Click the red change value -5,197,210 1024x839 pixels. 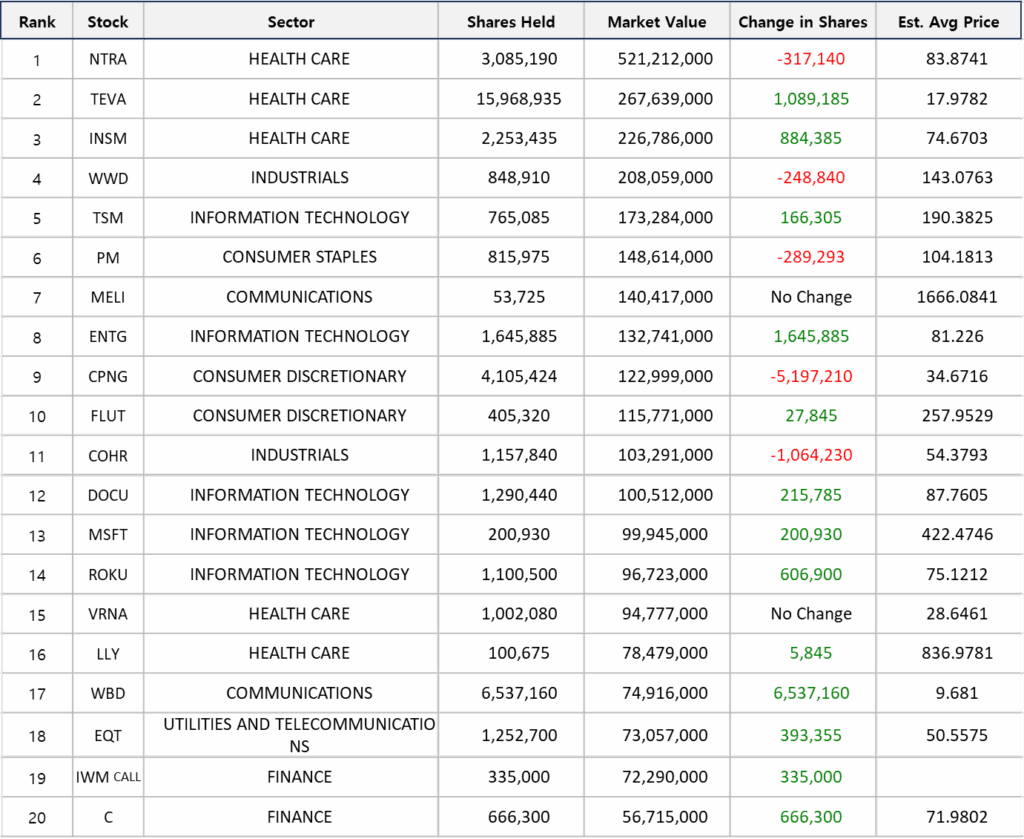[810, 376]
